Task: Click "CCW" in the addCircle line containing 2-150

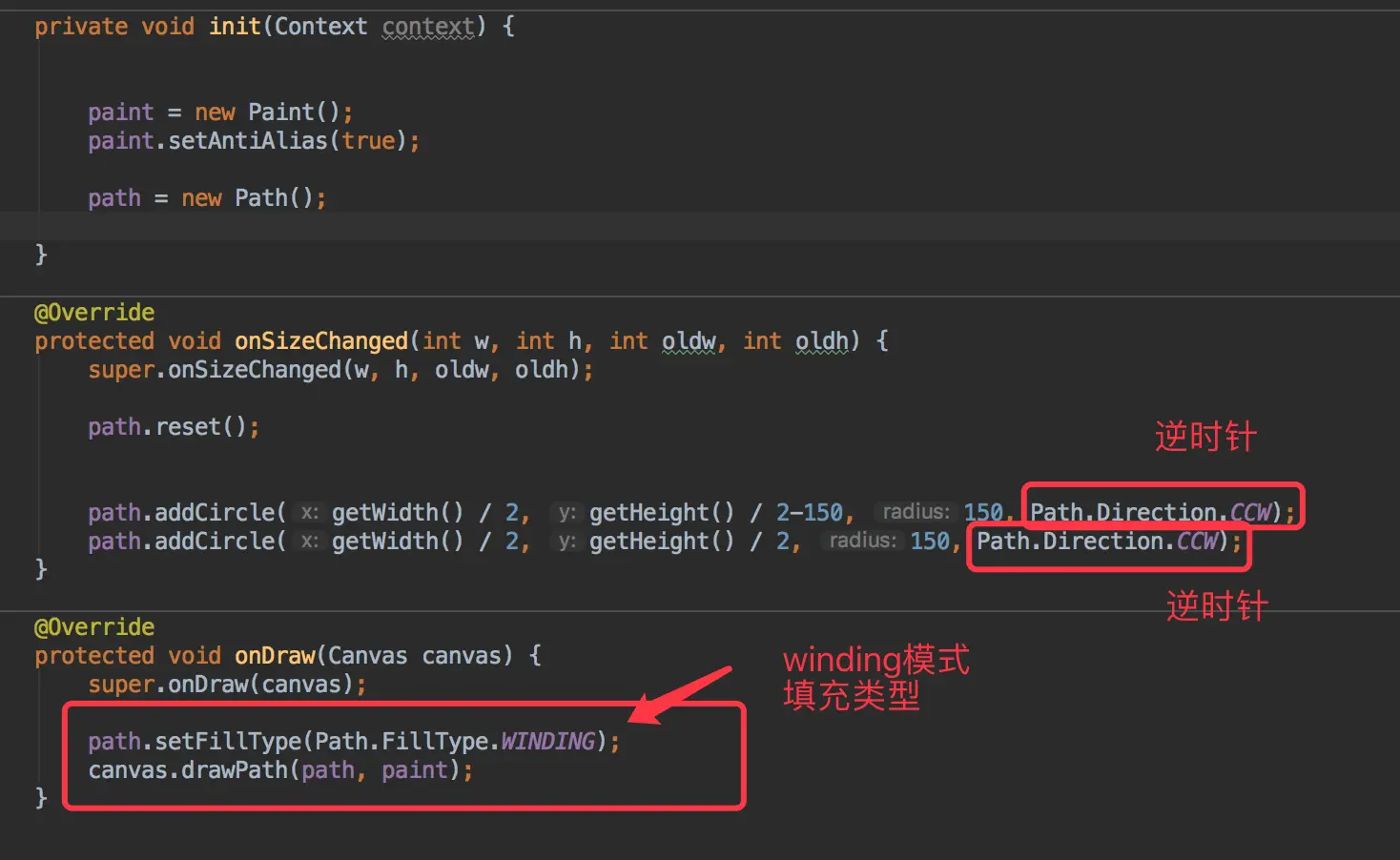Action: pos(1250,512)
